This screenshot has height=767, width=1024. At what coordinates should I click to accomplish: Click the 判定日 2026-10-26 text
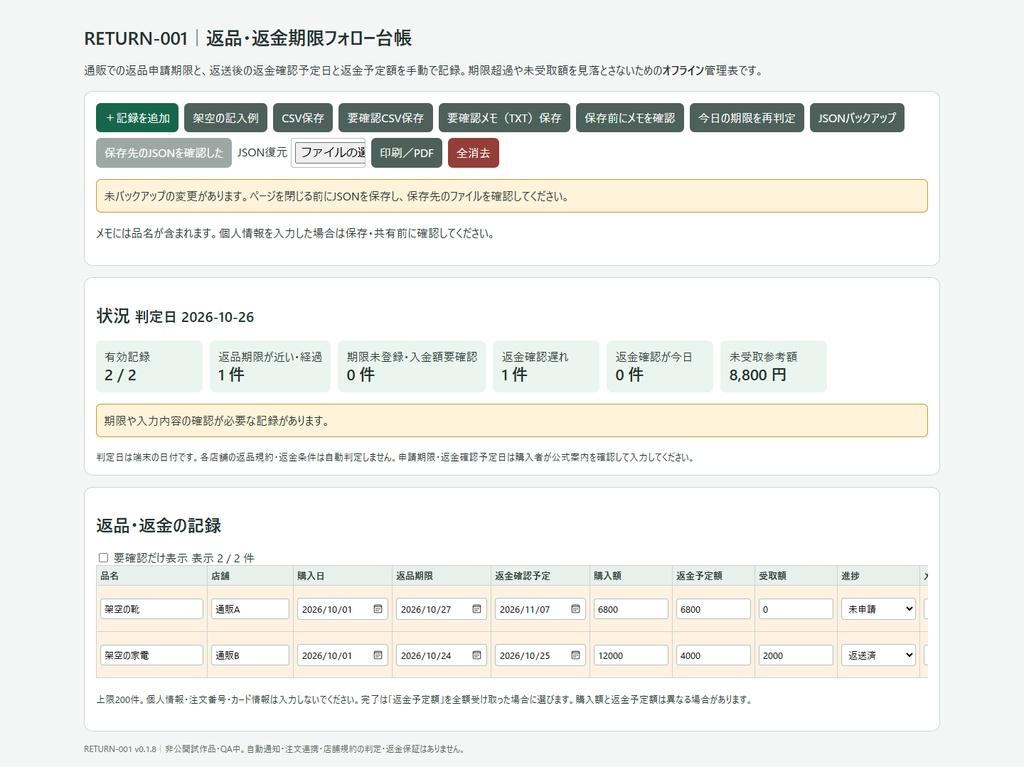[x=195, y=318]
